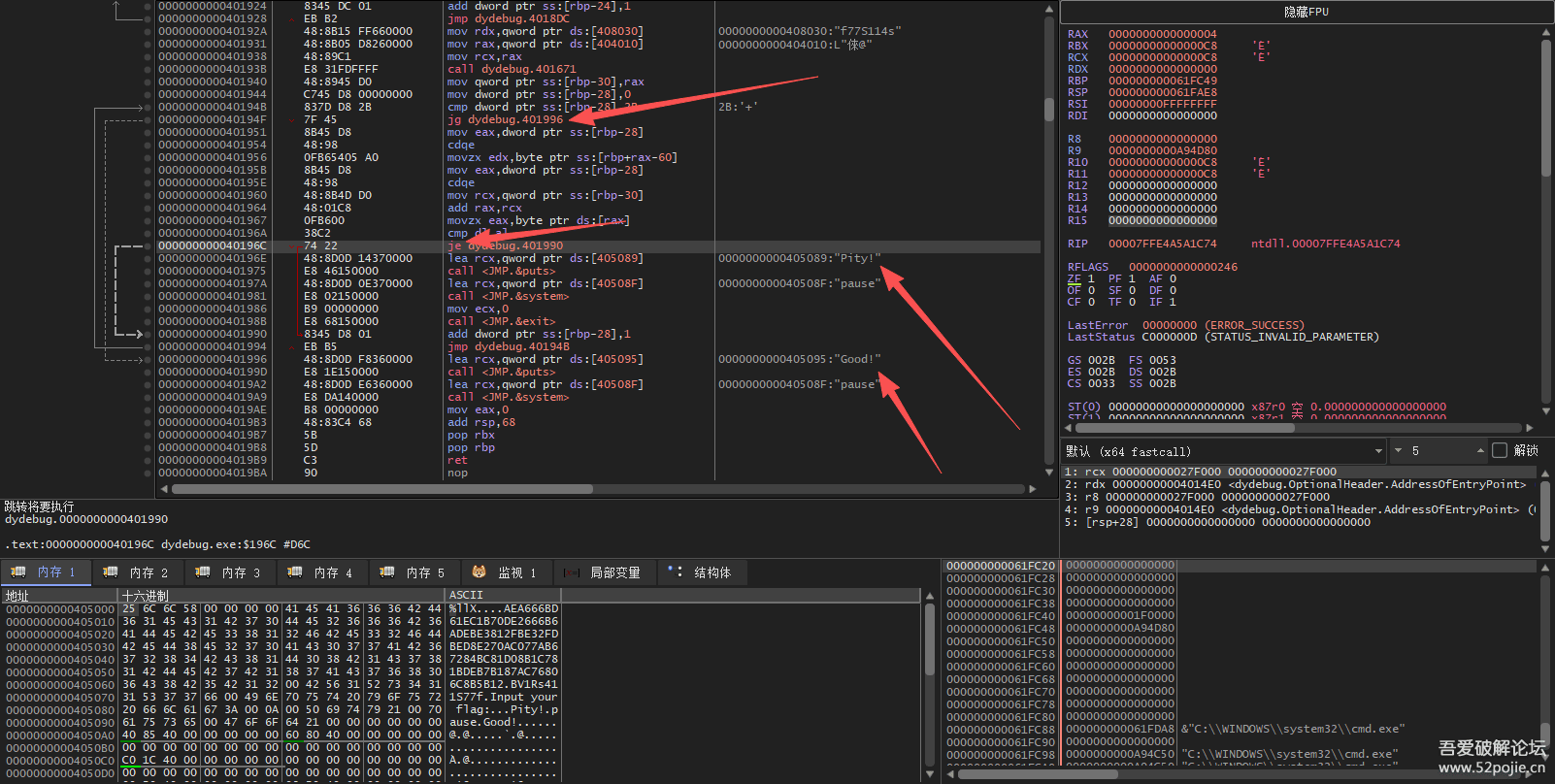Select the RIP register value
Viewport: 1555px width, 784px height.
[x=1162, y=244]
